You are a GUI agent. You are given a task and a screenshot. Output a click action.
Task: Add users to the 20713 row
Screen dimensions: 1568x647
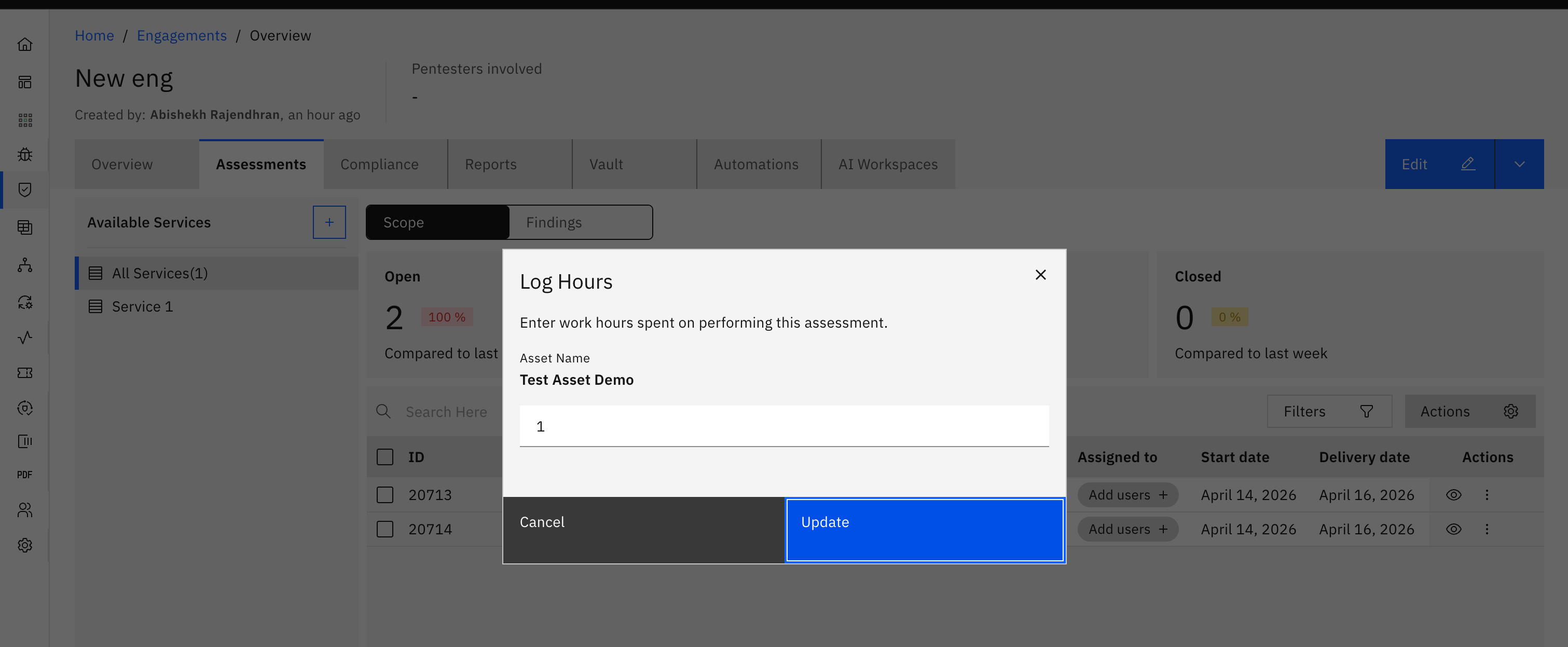pos(1128,495)
